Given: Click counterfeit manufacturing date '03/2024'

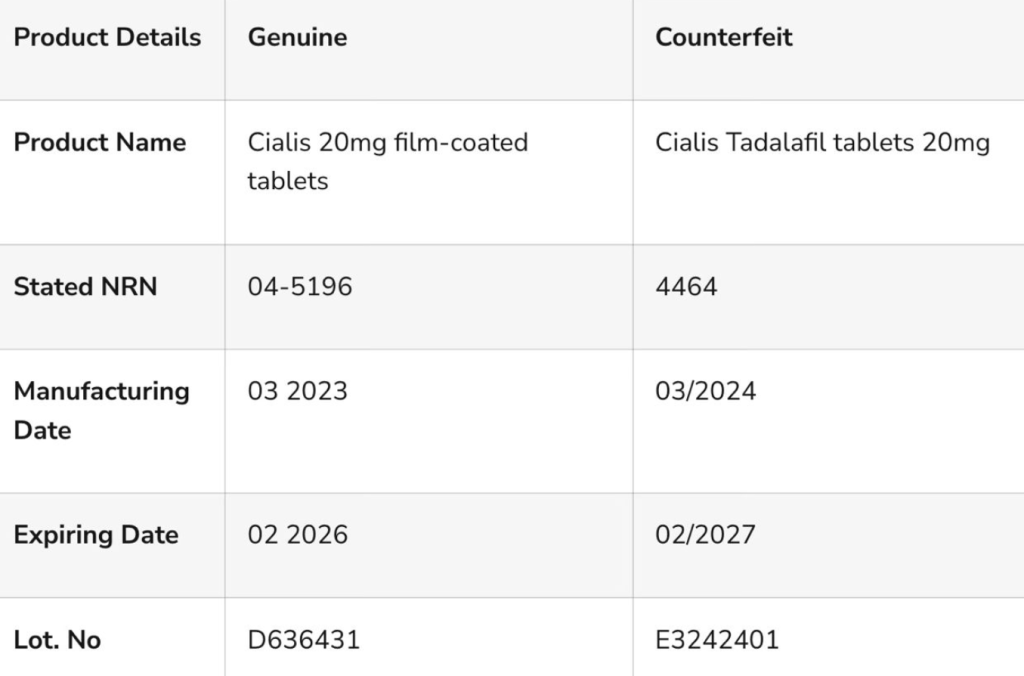Looking at the screenshot, I should click(x=705, y=390).
